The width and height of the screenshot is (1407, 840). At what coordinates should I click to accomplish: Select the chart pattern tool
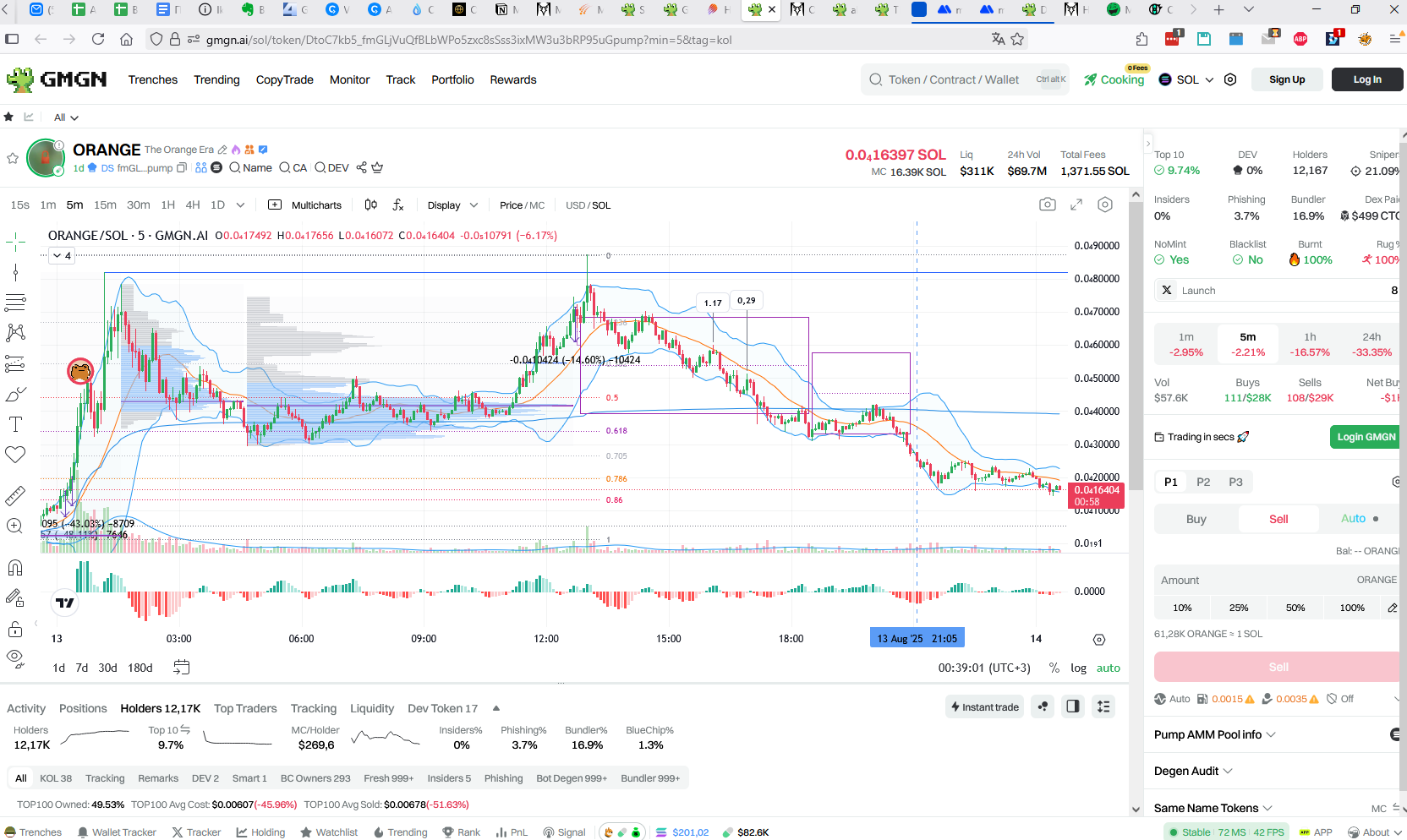tap(15, 332)
